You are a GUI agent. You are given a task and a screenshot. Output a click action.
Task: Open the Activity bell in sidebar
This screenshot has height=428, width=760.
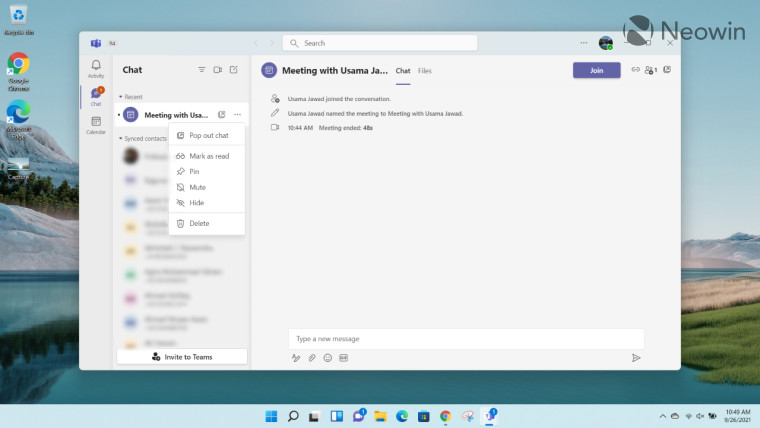(x=96, y=69)
